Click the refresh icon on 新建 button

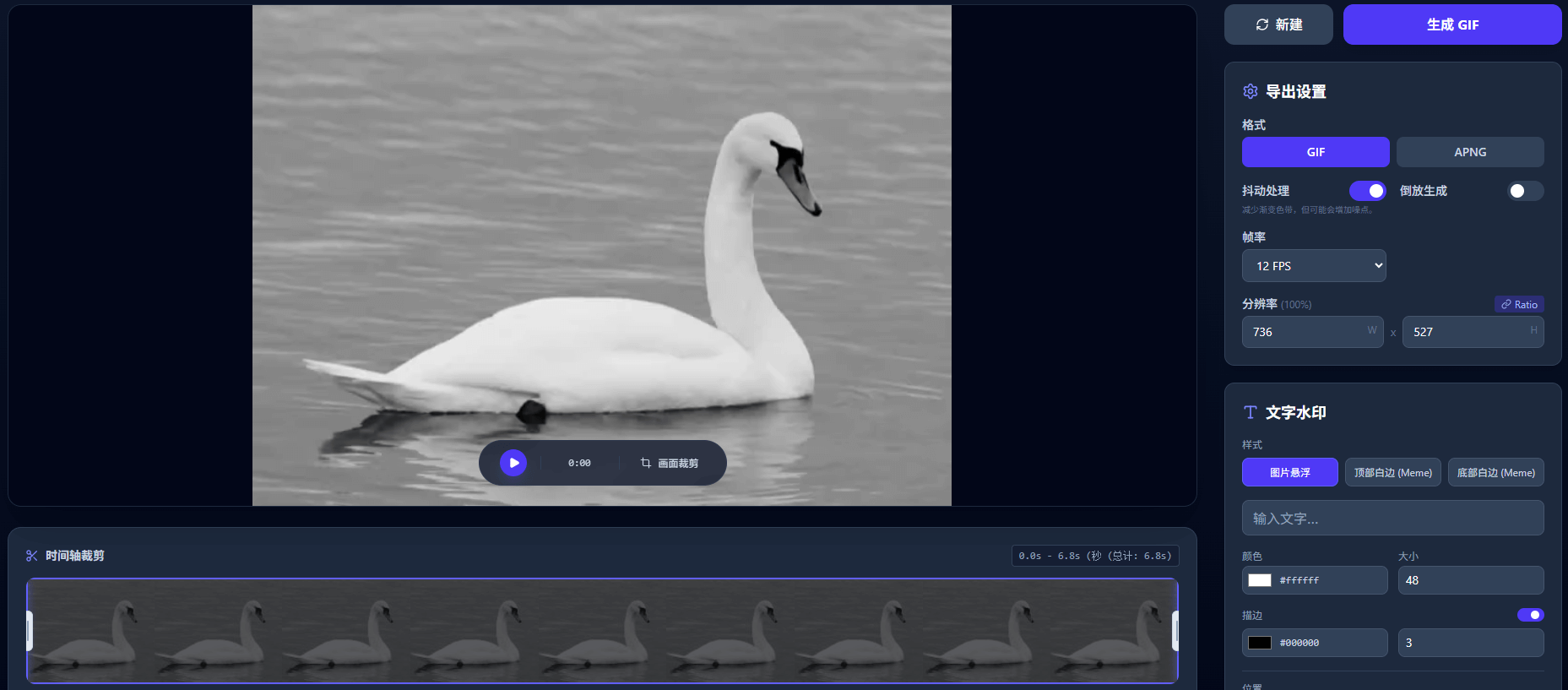[x=1262, y=24]
